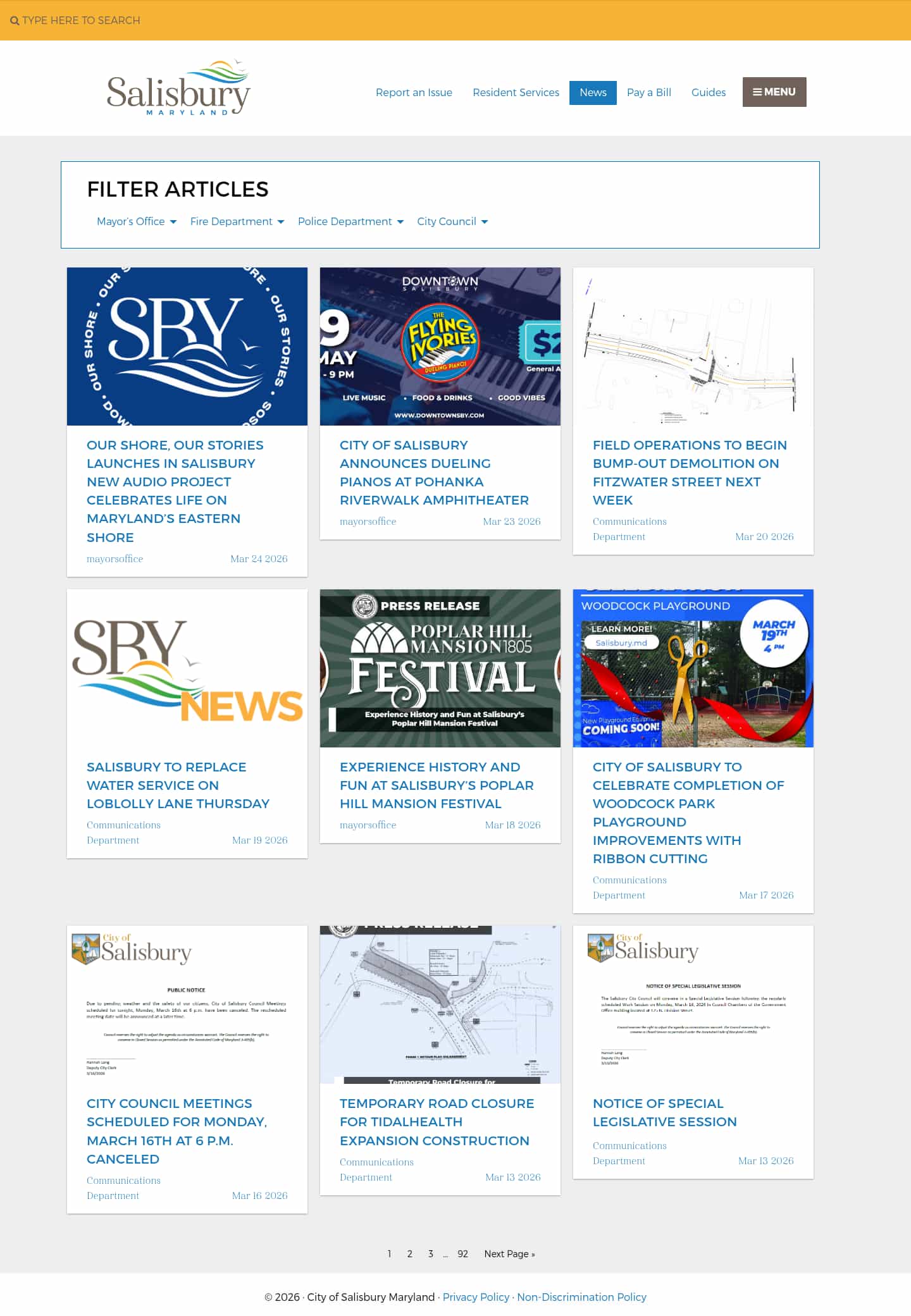911x1316 pixels.
Task: Go to pagination page 2
Action: pyautogui.click(x=410, y=1254)
